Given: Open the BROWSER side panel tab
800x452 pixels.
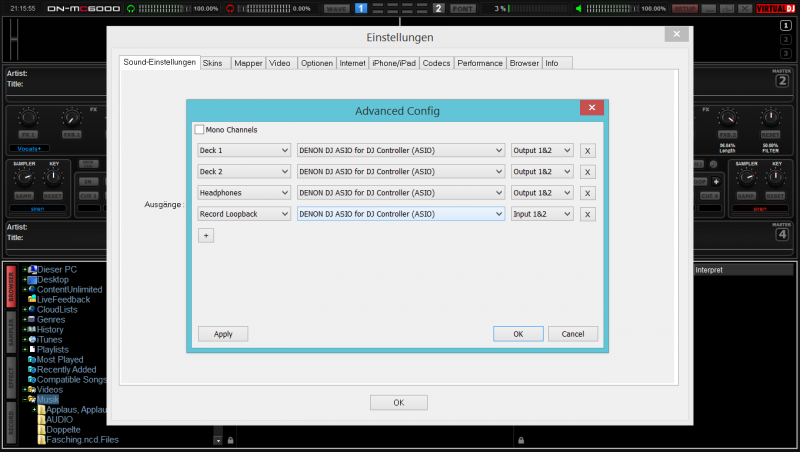Looking at the screenshot, I should [x=11, y=287].
